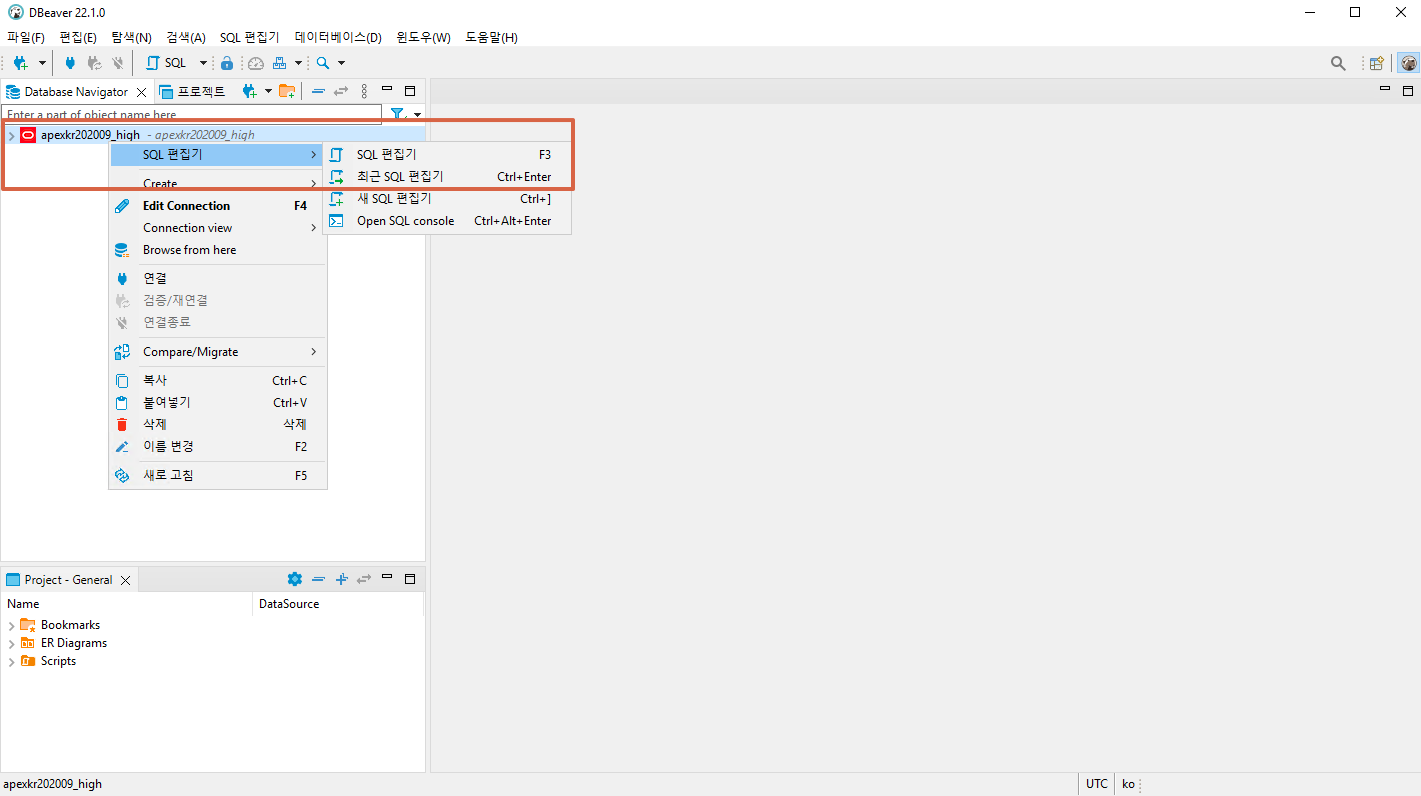Expand the Scripts folder arrow
Screen dimensions: 1421x796
point(11,662)
